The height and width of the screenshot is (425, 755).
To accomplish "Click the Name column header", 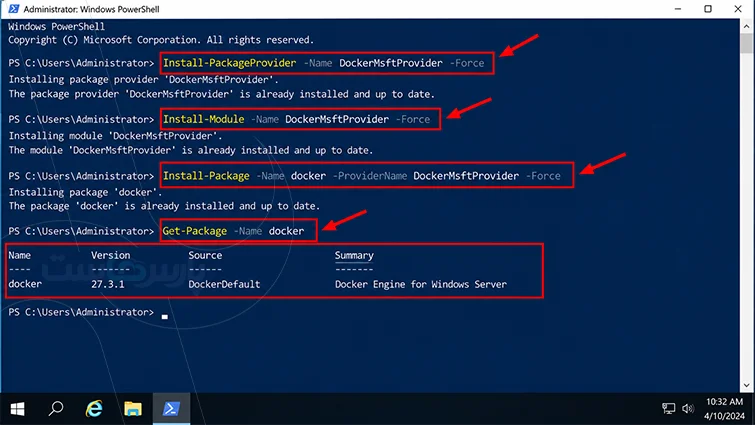I will pos(19,256).
